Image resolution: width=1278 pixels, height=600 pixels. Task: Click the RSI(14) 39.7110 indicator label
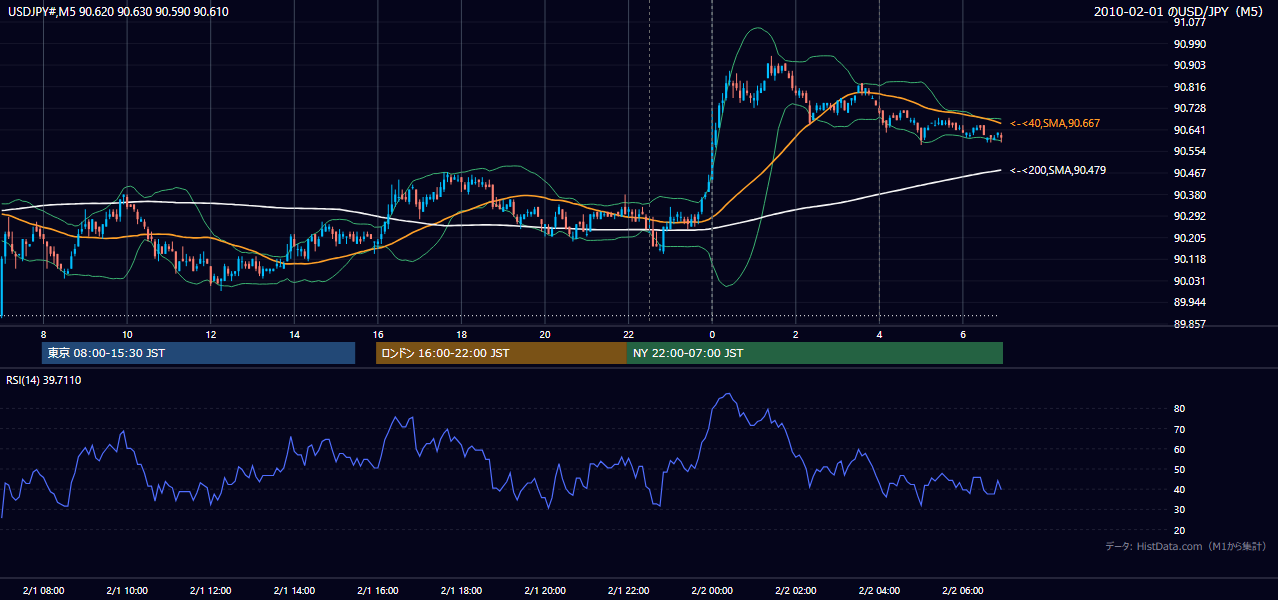pyautogui.click(x=44, y=380)
